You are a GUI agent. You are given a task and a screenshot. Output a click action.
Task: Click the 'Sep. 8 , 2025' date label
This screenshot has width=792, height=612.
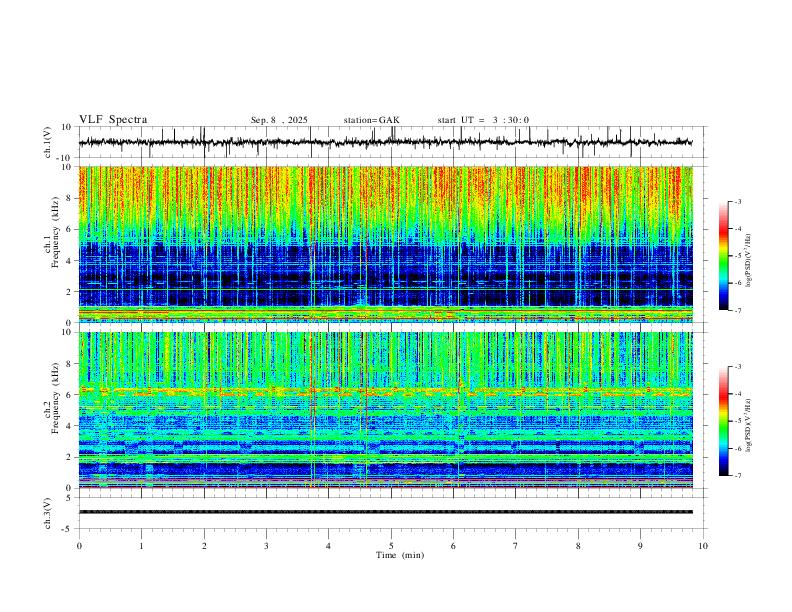pyautogui.click(x=279, y=120)
